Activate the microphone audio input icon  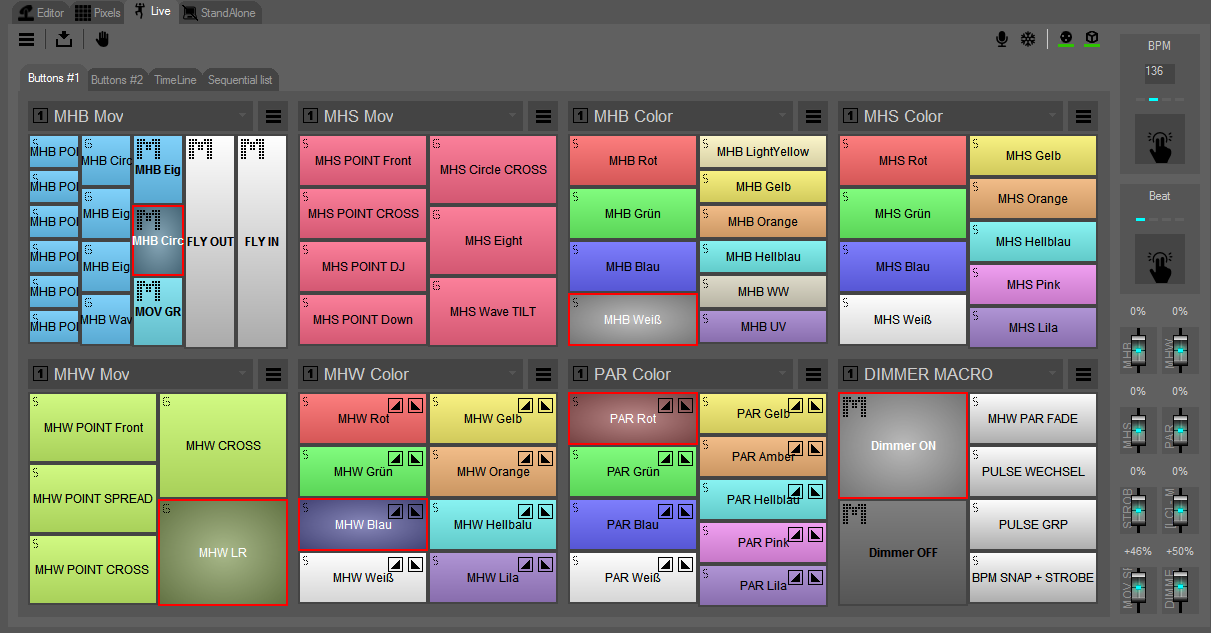tap(1001, 39)
